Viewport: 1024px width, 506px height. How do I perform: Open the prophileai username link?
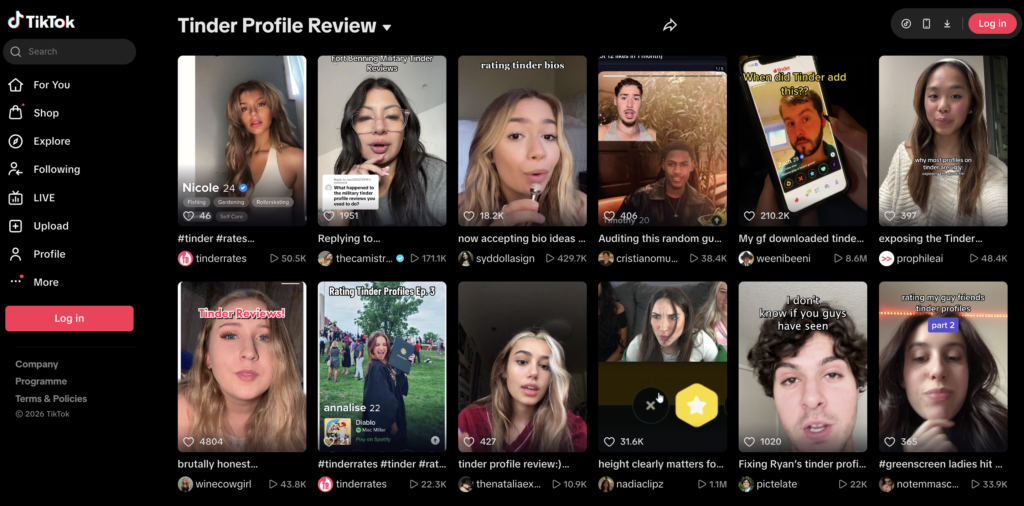point(921,259)
